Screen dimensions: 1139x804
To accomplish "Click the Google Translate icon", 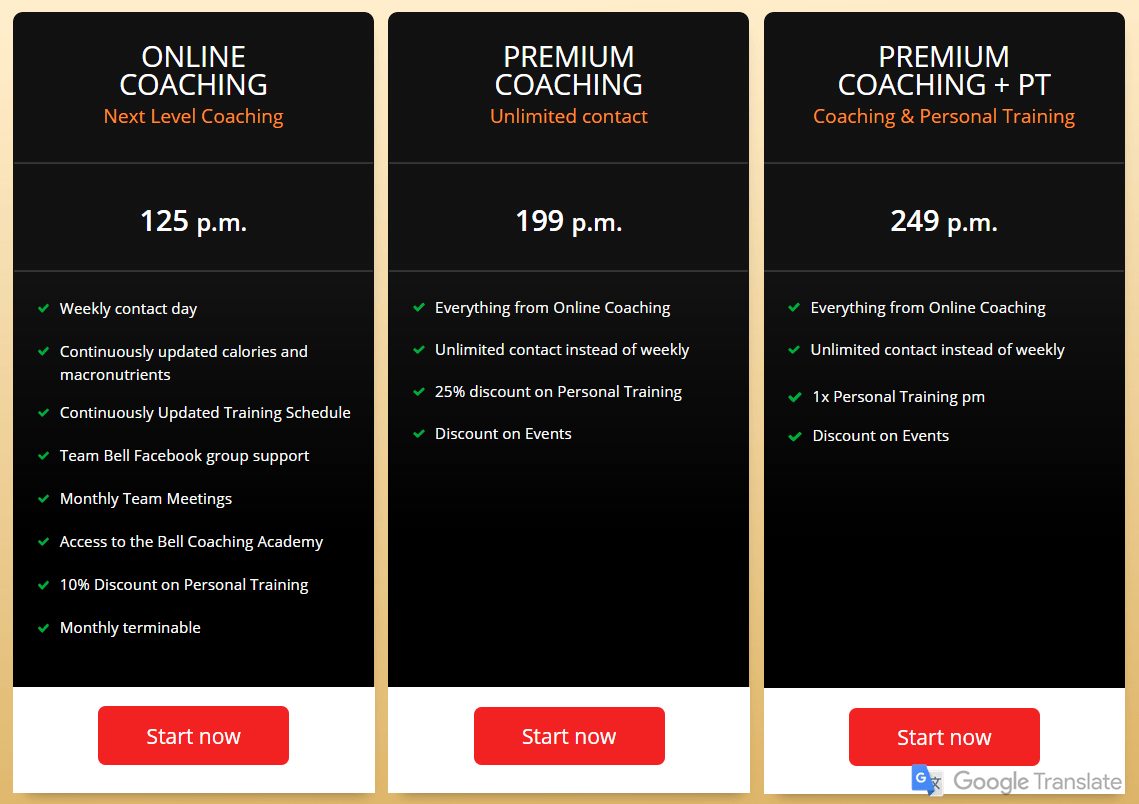I will click(x=927, y=780).
